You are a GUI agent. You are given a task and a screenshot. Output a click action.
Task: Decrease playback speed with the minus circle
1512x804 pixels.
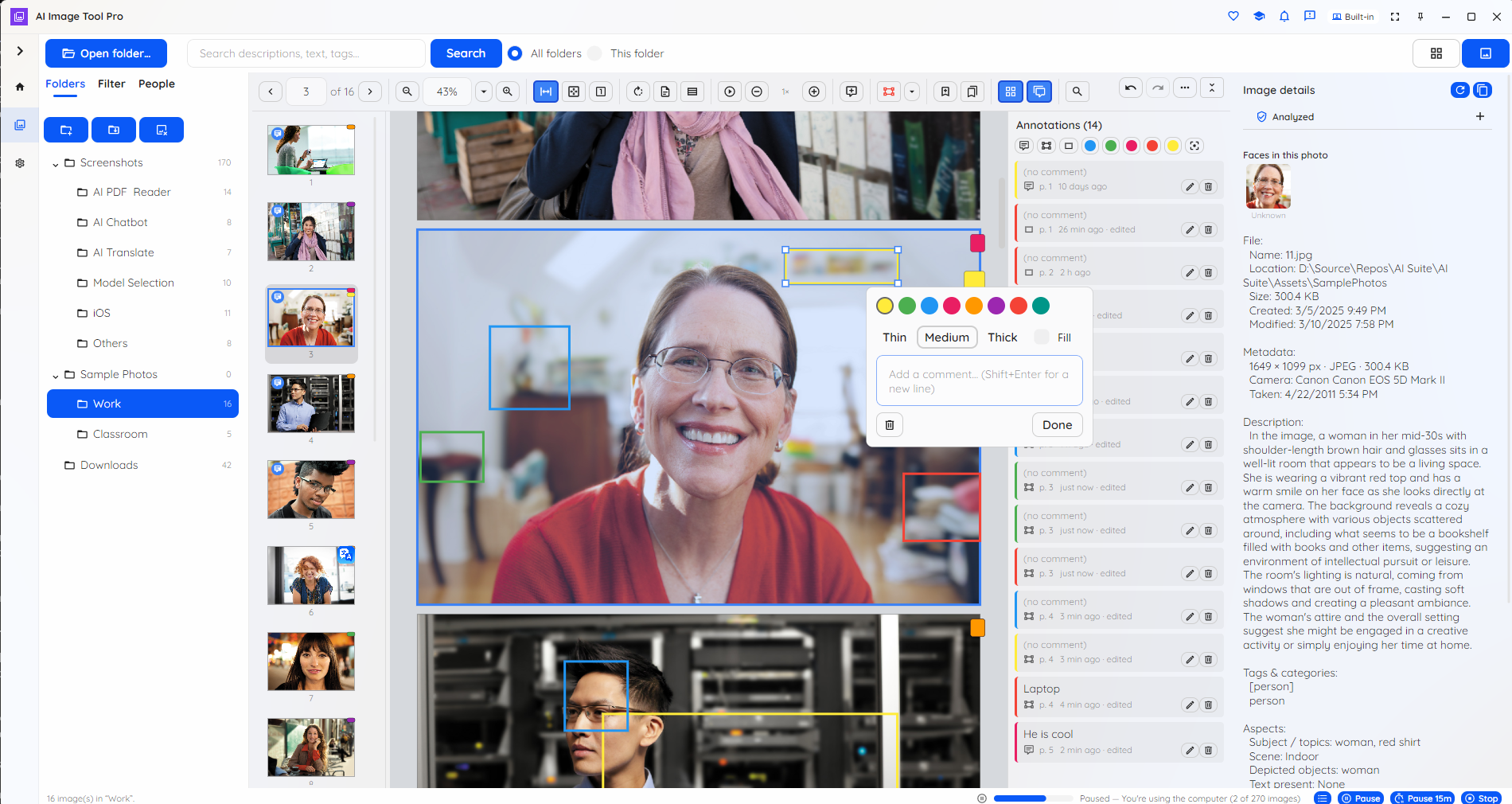[757, 92]
